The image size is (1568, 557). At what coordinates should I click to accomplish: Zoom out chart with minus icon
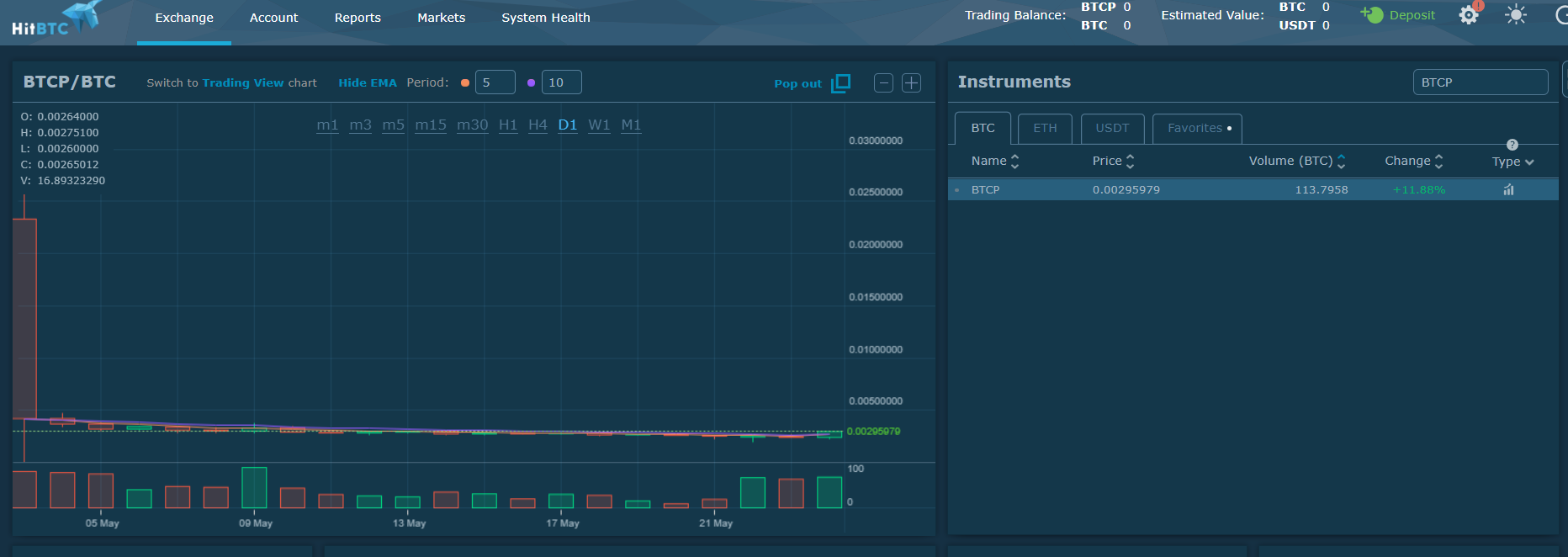pos(883,82)
